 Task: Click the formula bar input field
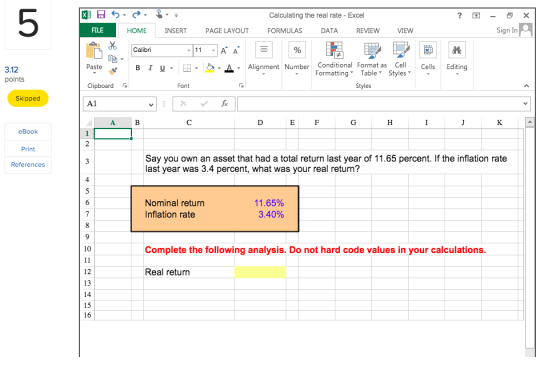[379, 104]
